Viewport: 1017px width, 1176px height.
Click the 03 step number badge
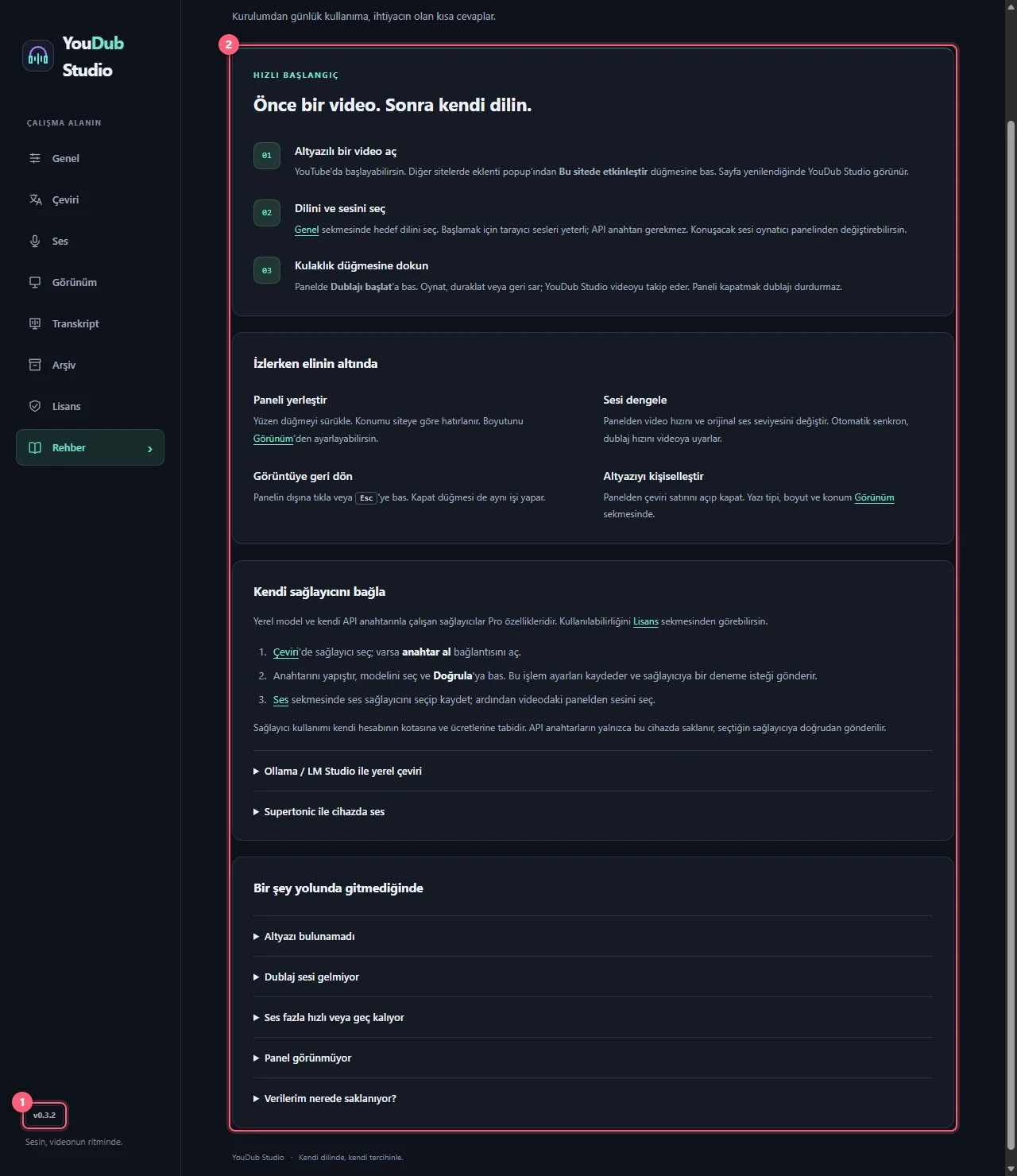pyautogui.click(x=267, y=270)
